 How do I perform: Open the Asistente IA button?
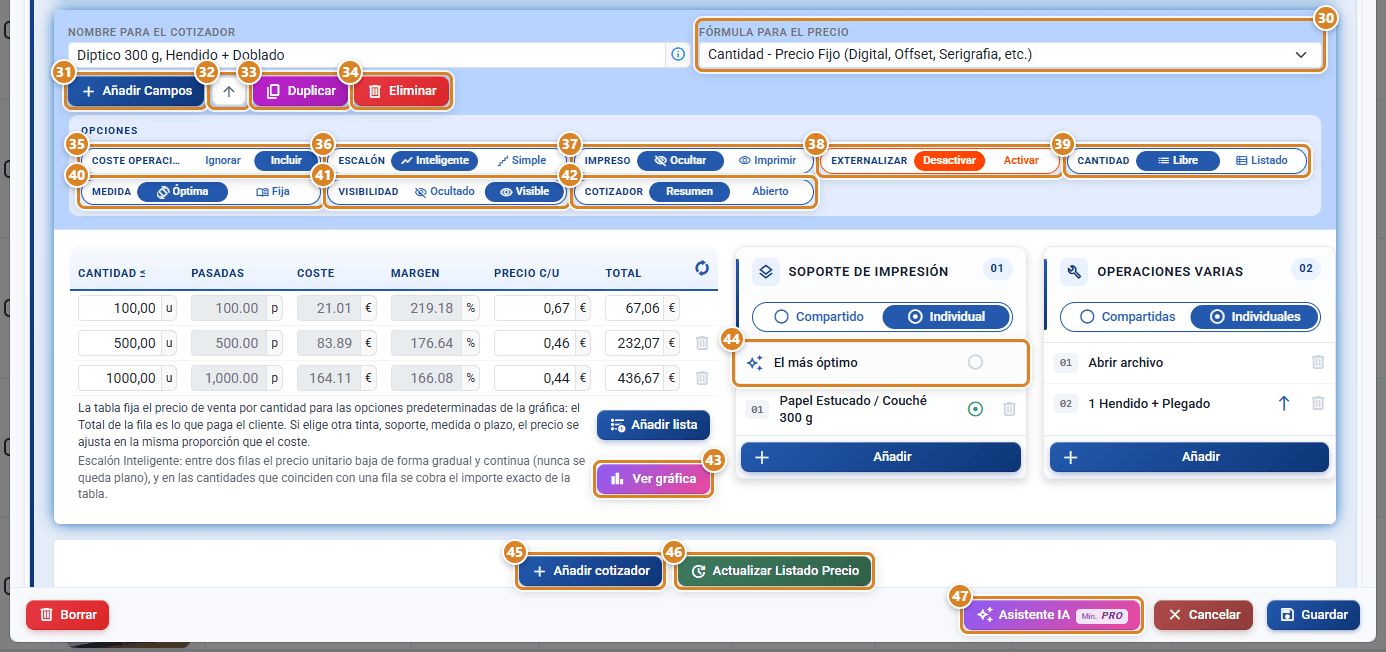tap(1051, 615)
